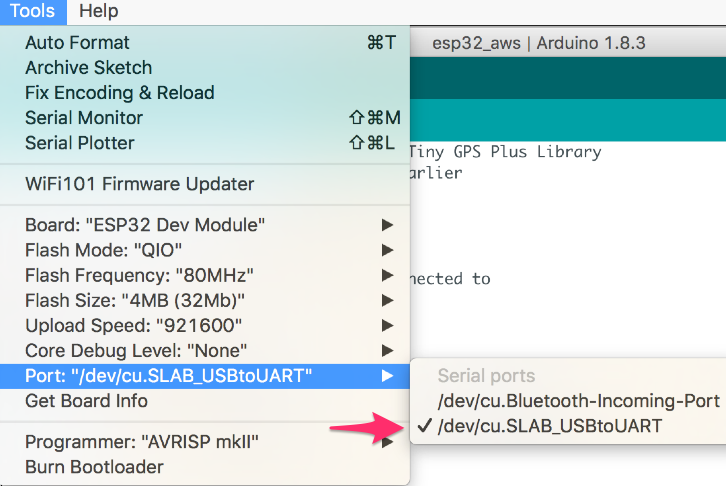Select Archive Sketch
726x486 pixels.
[205, 68]
